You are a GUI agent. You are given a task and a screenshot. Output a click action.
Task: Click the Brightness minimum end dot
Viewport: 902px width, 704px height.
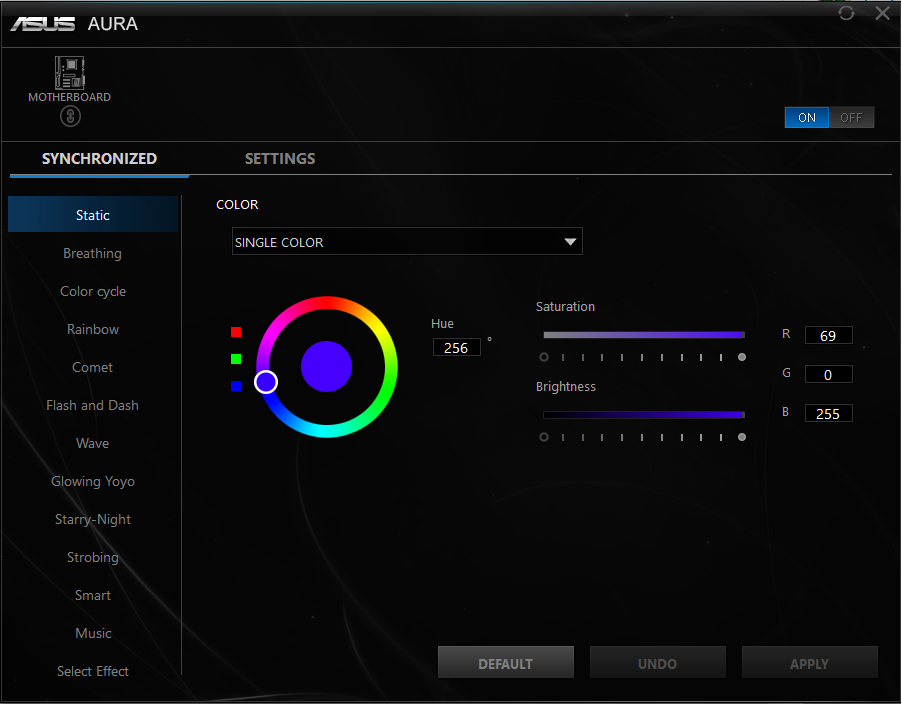[x=544, y=437]
